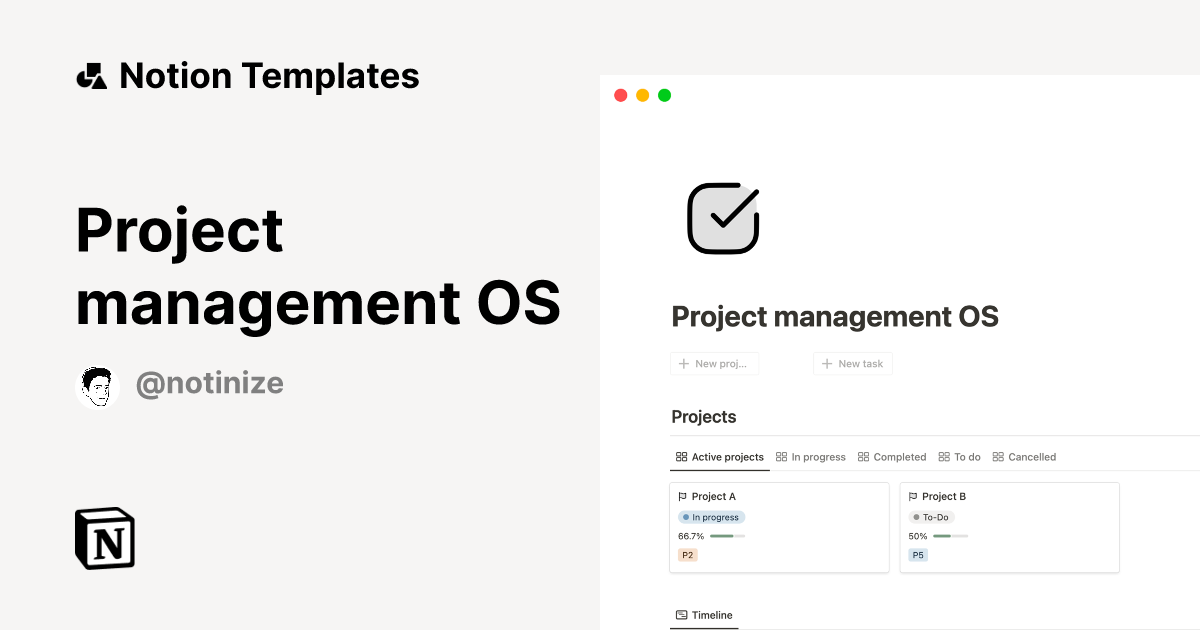Click the Notion logo in the bottom left
Image resolution: width=1200 pixels, height=630 pixels.
point(104,538)
